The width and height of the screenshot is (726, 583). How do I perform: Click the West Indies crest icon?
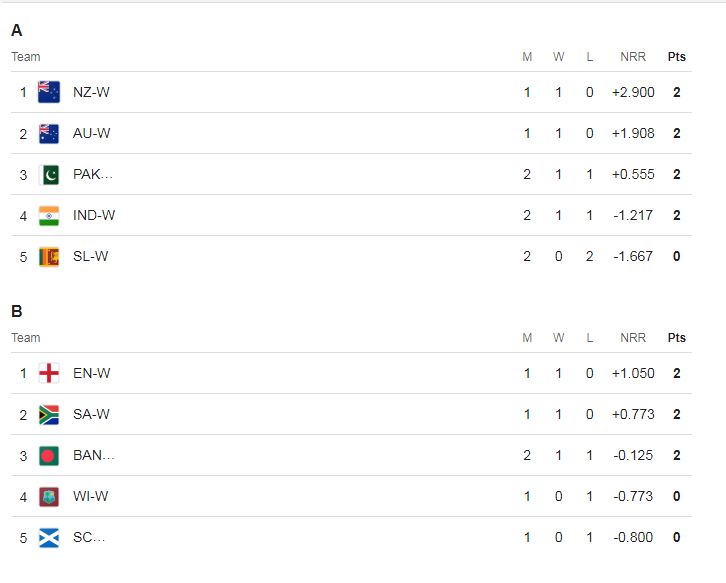49,497
